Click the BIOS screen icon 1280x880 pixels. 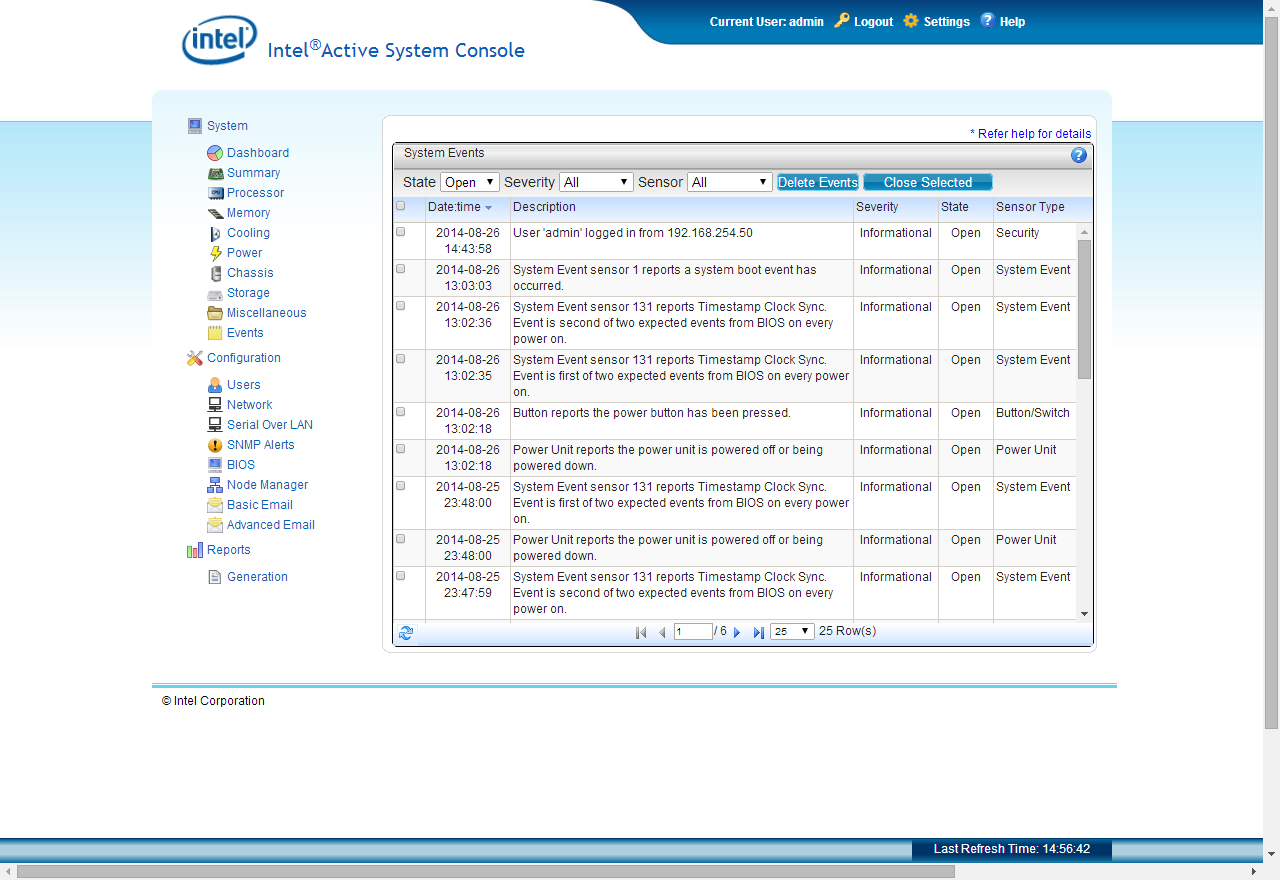[x=215, y=465]
